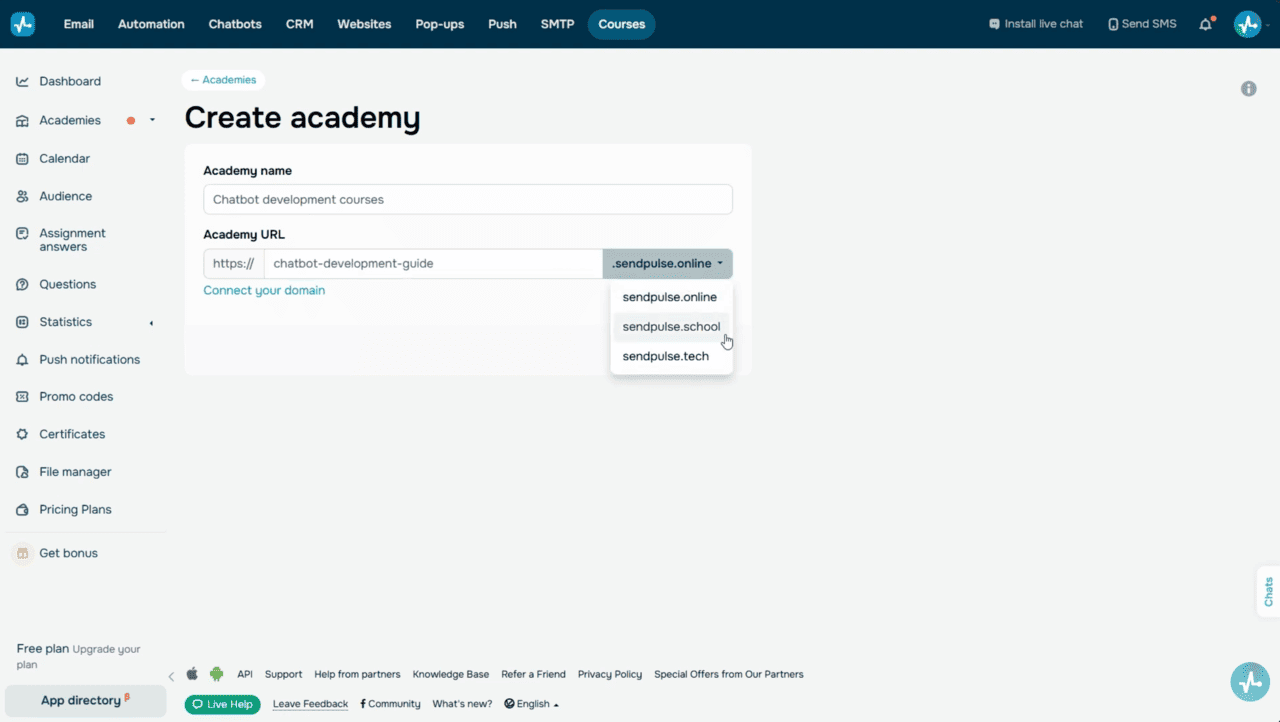1280x722 pixels.
Task: Open the .sendpulse.online domain dropdown
Action: click(667, 264)
